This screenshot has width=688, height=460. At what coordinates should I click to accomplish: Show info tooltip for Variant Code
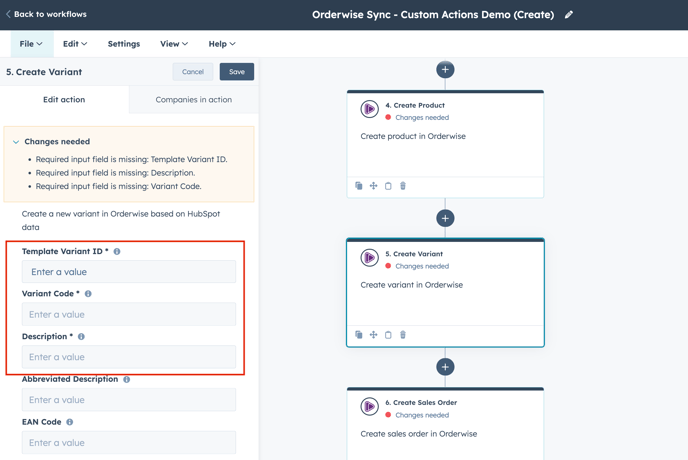coord(88,294)
